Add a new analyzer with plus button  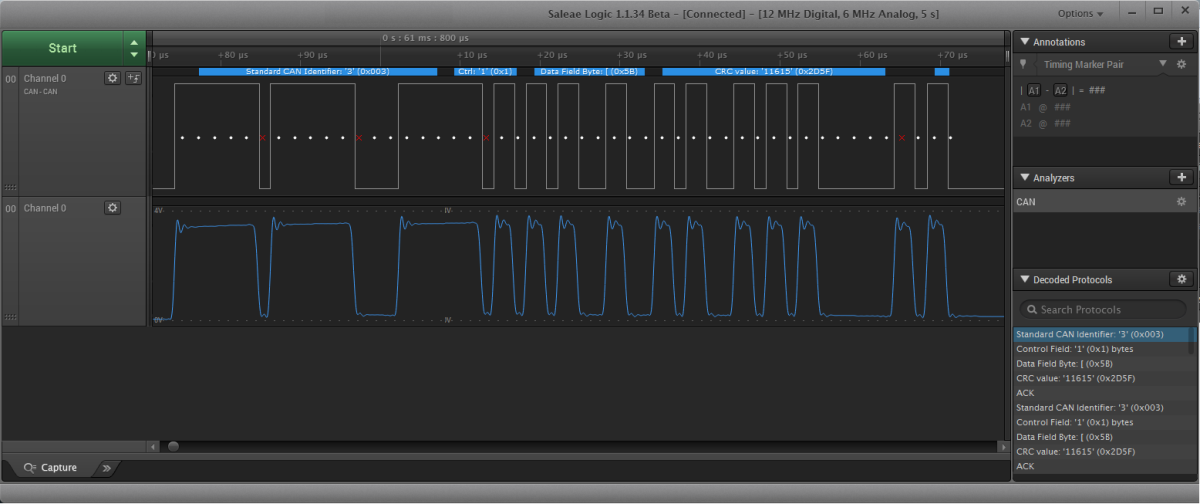click(x=1181, y=177)
